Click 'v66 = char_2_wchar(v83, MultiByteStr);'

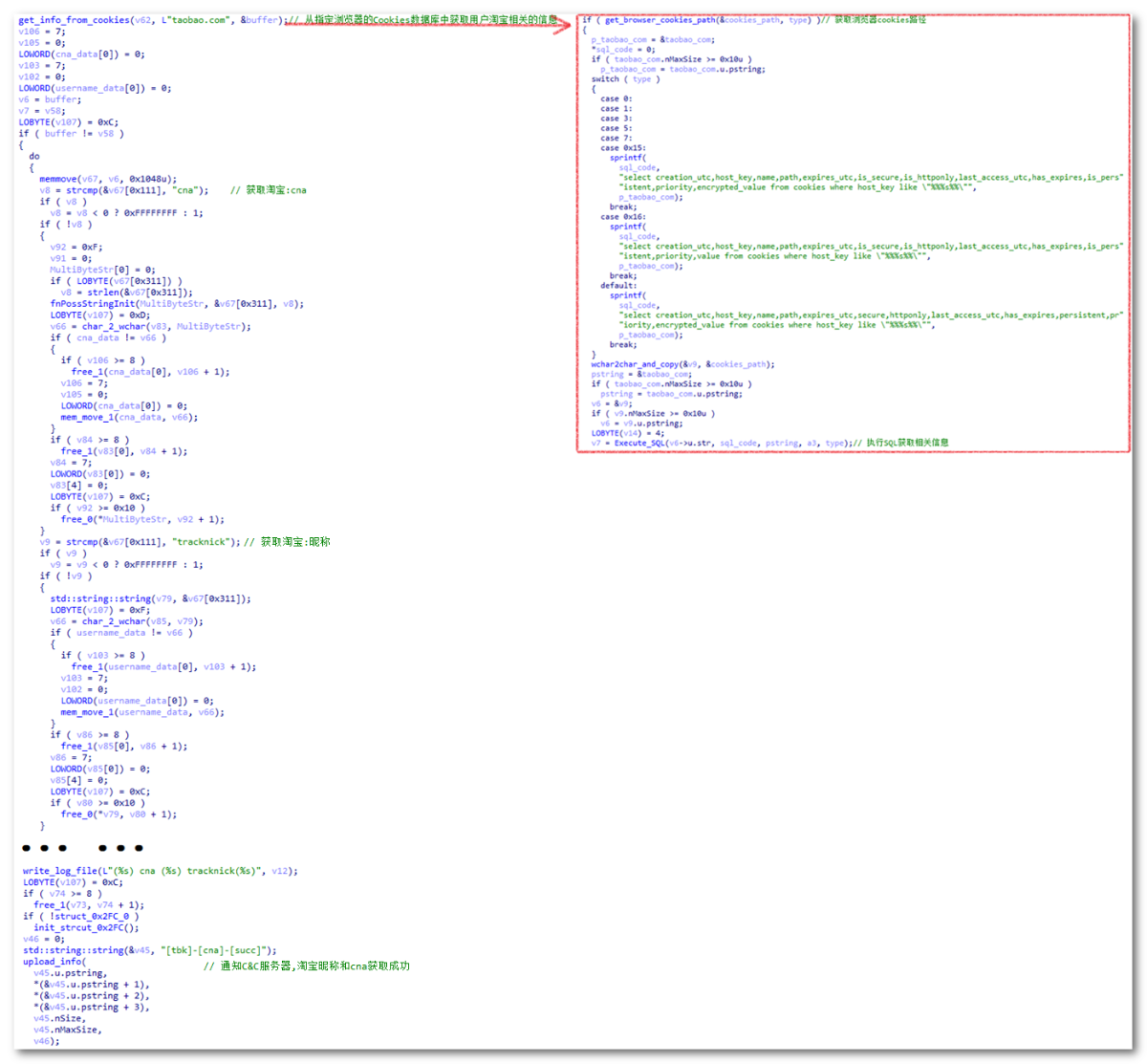tap(151, 327)
